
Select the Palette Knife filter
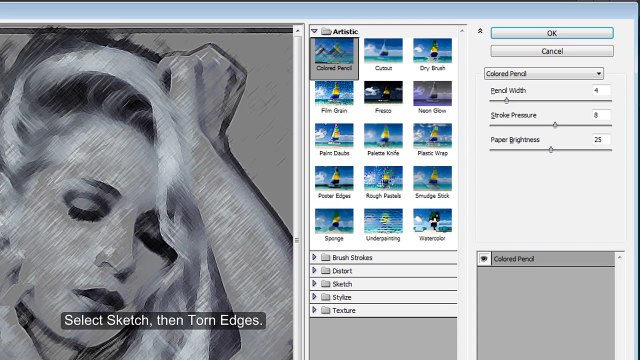pyautogui.click(x=383, y=140)
